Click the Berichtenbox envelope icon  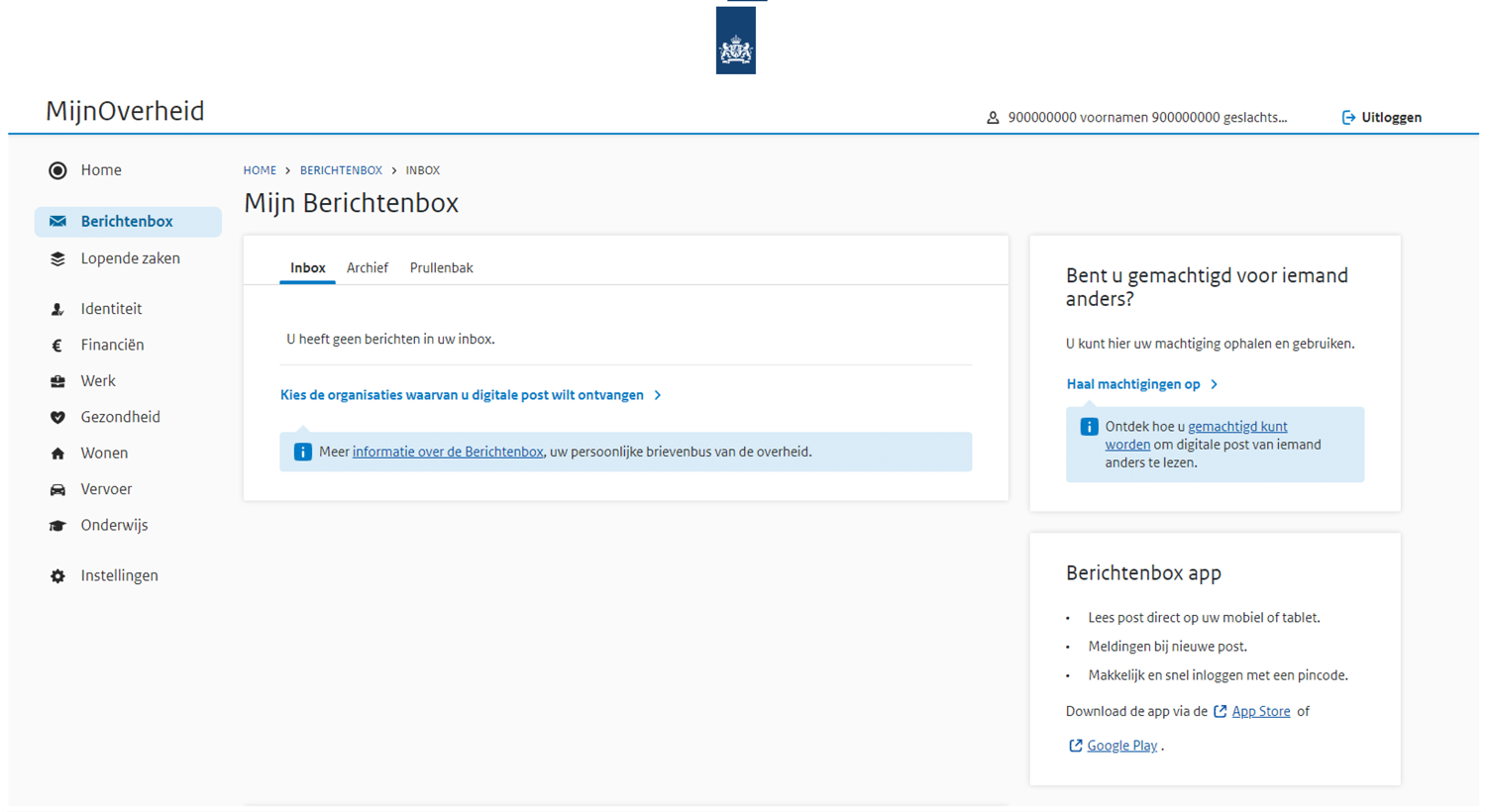point(57,222)
